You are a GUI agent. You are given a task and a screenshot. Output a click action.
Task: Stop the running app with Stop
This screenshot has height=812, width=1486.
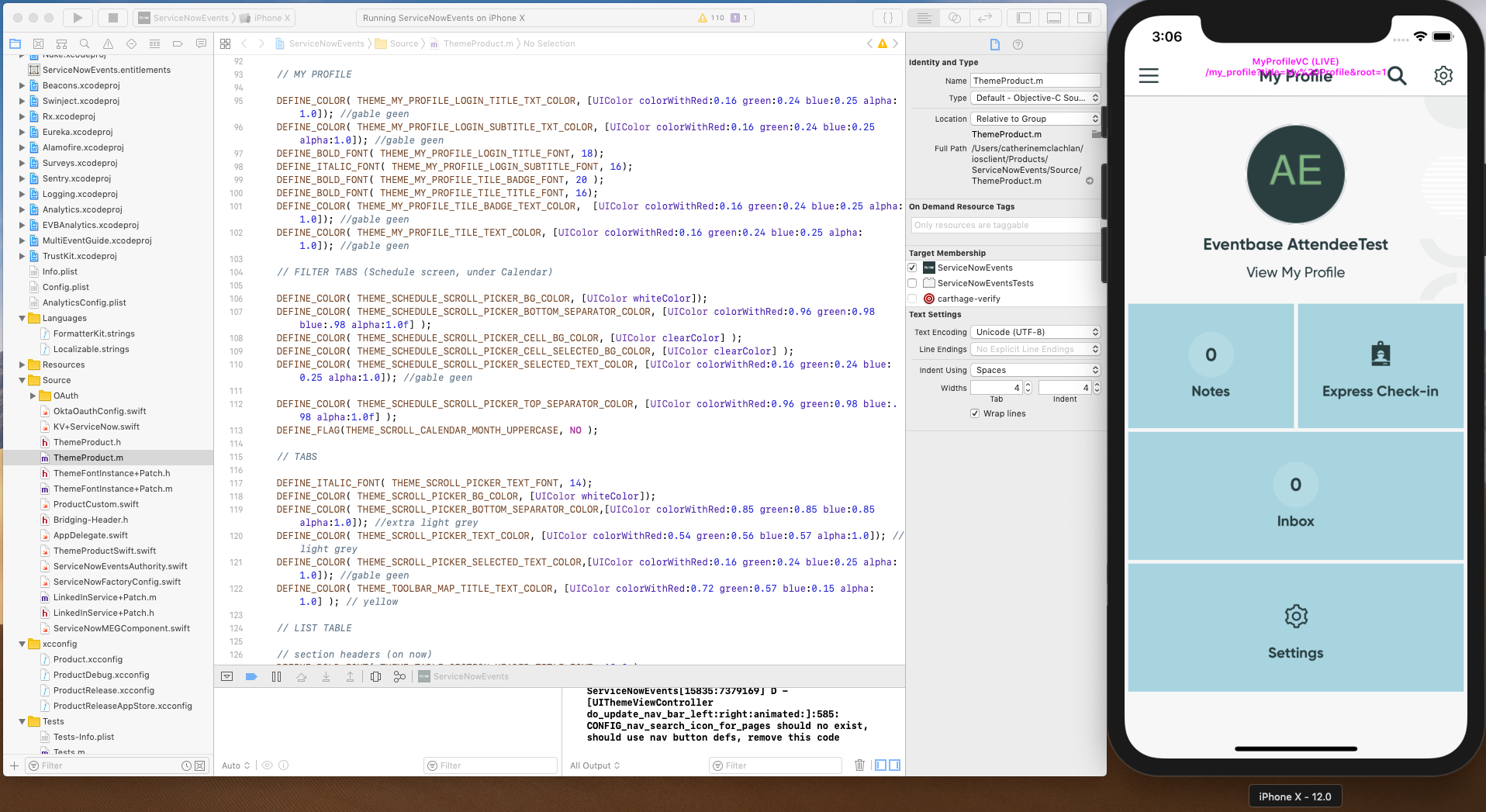coord(112,17)
